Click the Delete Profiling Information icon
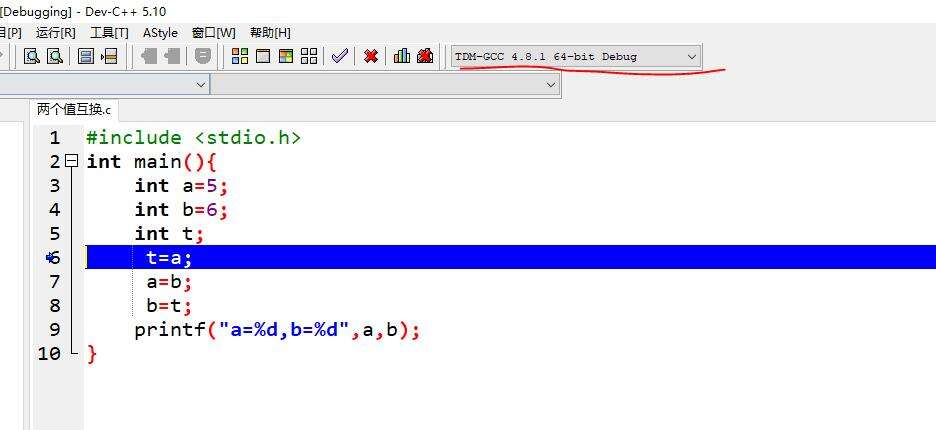The height and width of the screenshot is (430, 936). pyautogui.click(x=425, y=56)
